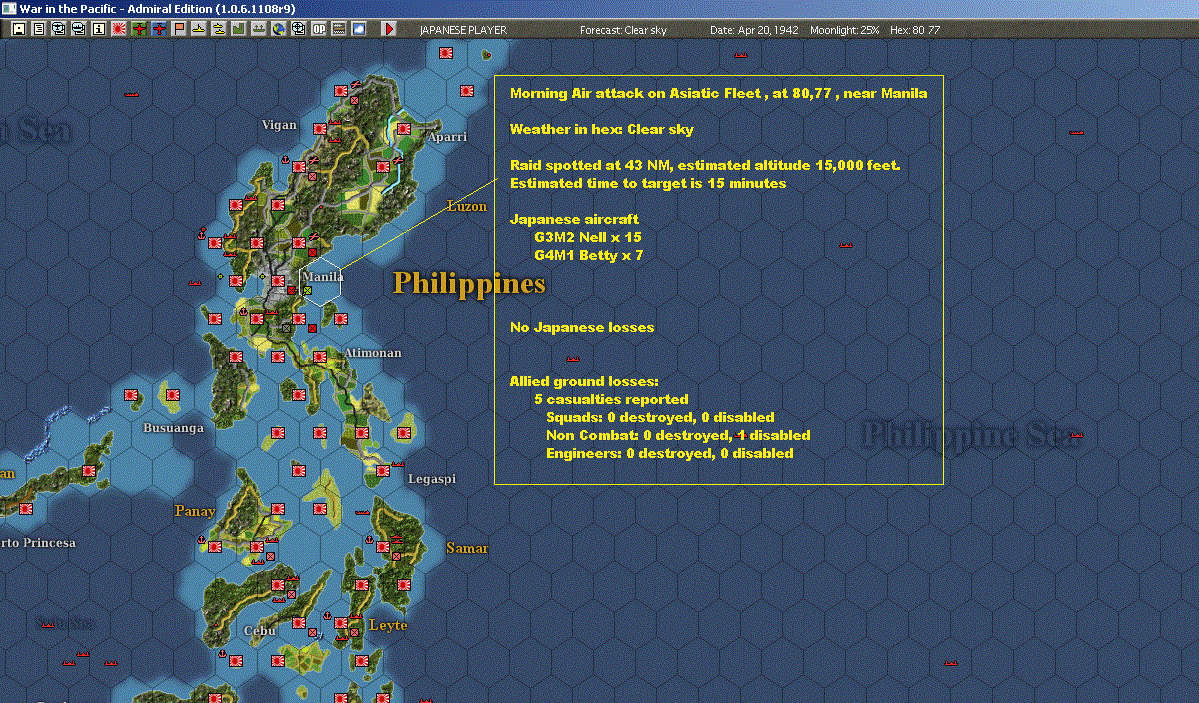Image resolution: width=1199 pixels, height=703 pixels.
Task: Select red plane on green background icon
Action: 138,29
